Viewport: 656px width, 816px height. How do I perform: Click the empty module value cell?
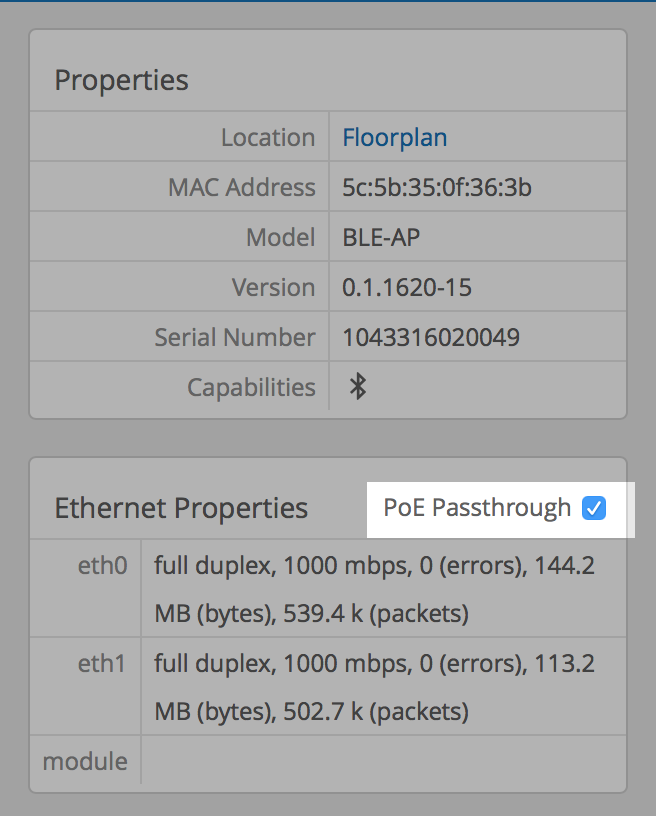pyautogui.click(x=383, y=761)
